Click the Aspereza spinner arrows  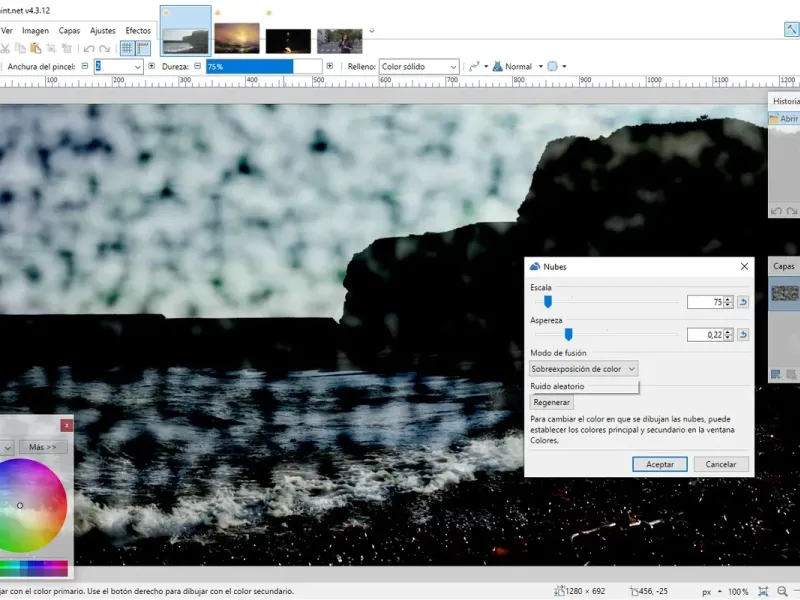click(728, 335)
